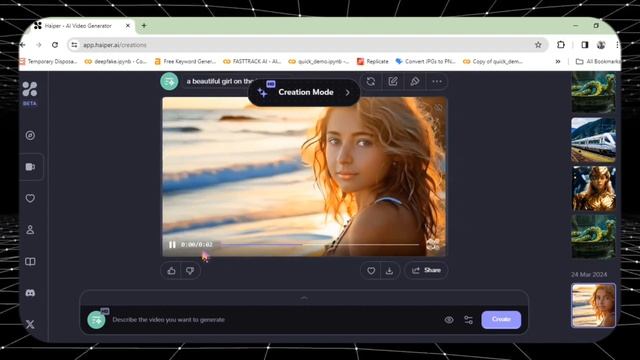Open the quick_demo.ipynb bookmark

point(319,62)
